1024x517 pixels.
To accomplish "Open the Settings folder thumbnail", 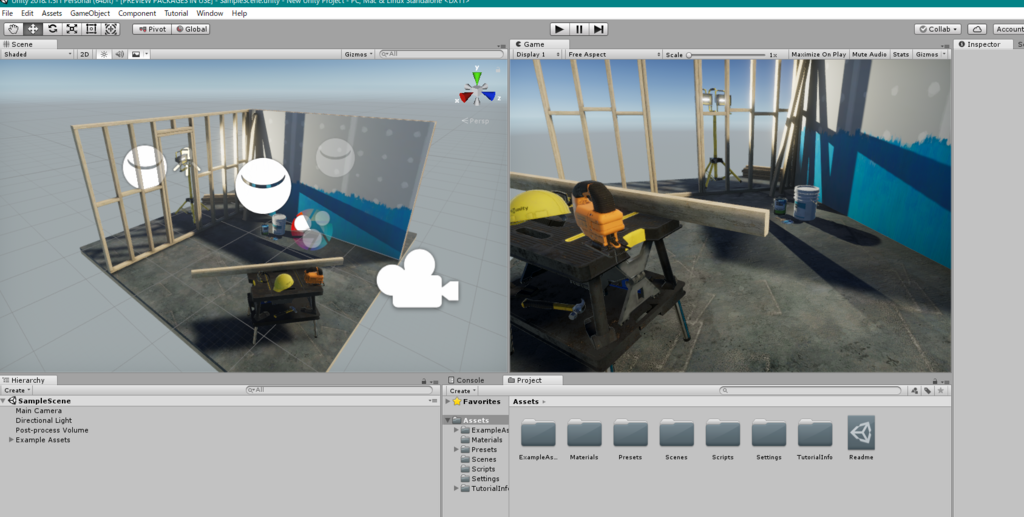I will point(769,433).
